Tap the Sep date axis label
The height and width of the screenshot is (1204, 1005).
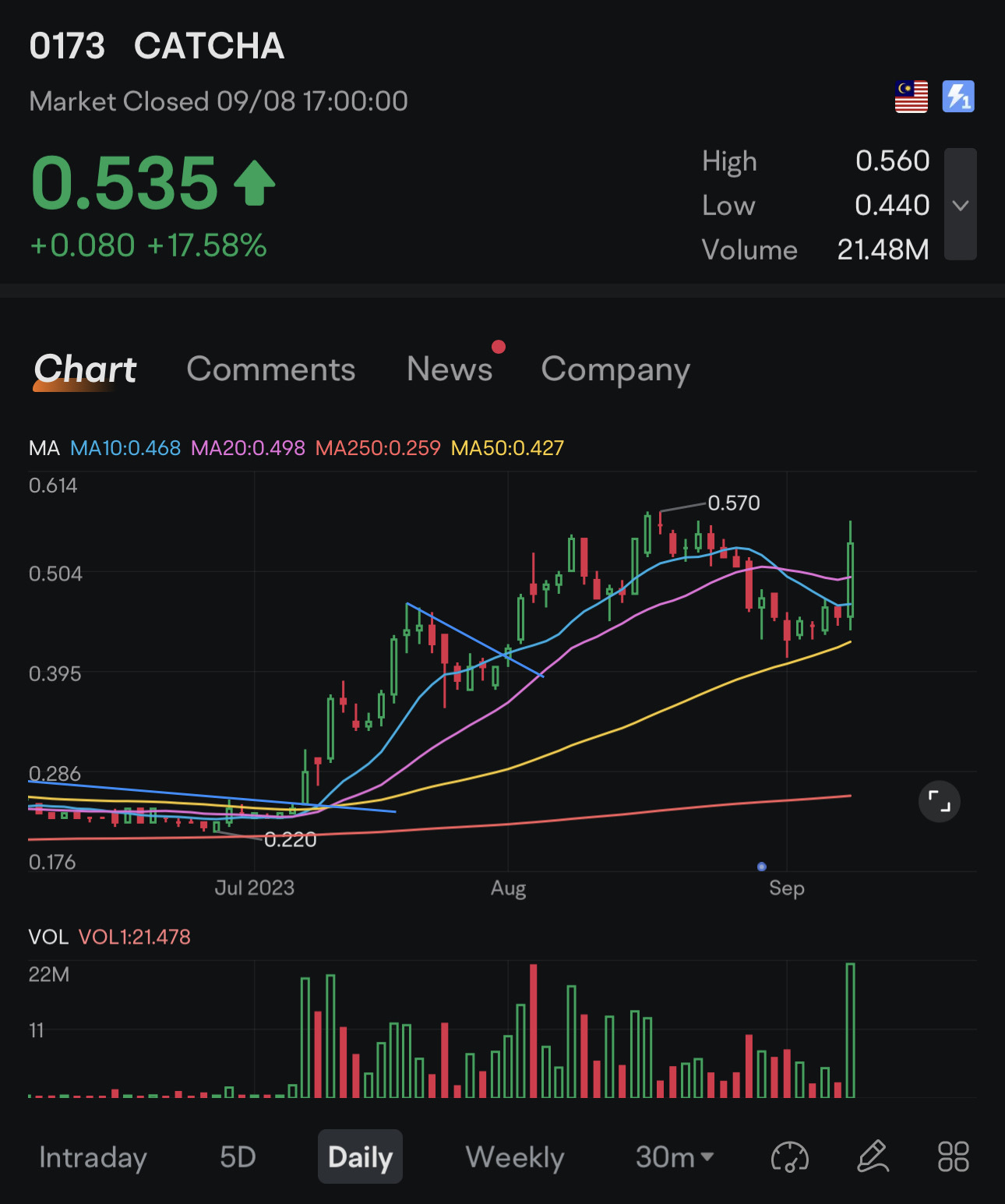point(787,888)
